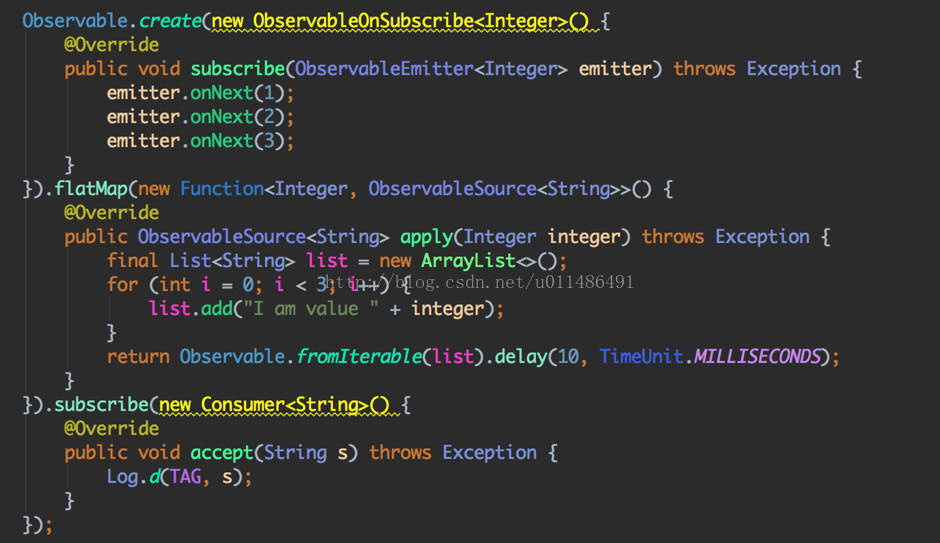Click 'Function<Integer,' in the flatMap line
The width and height of the screenshot is (940, 543).
click(269, 189)
